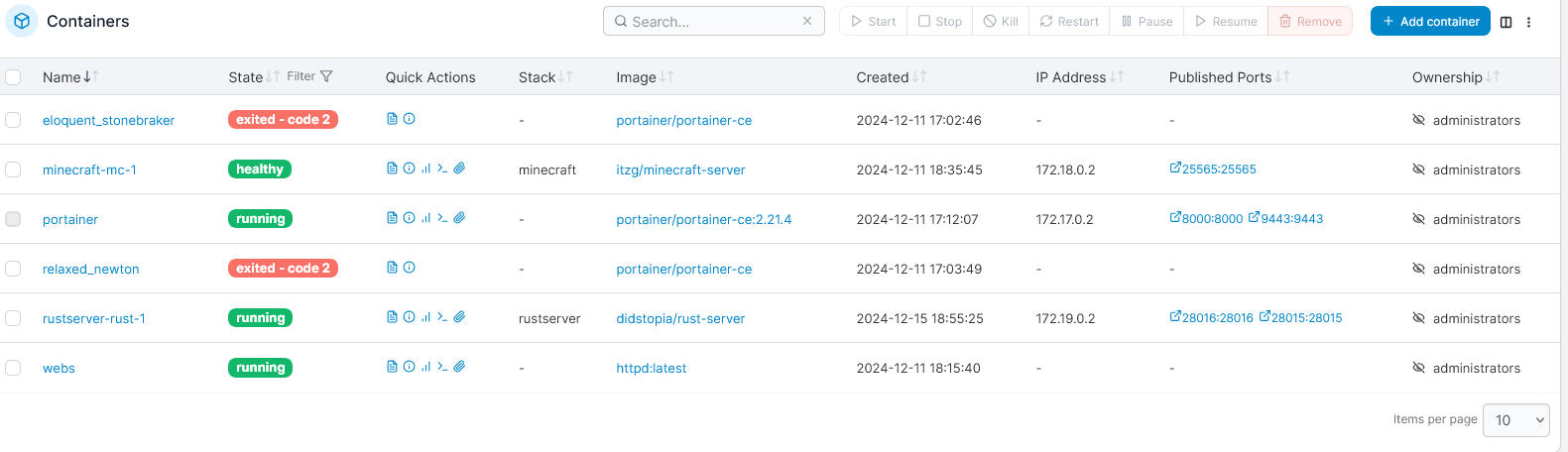Open the vertical three-dot table settings menu
This screenshot has height=452, width=1568.
pos(1528,22)
